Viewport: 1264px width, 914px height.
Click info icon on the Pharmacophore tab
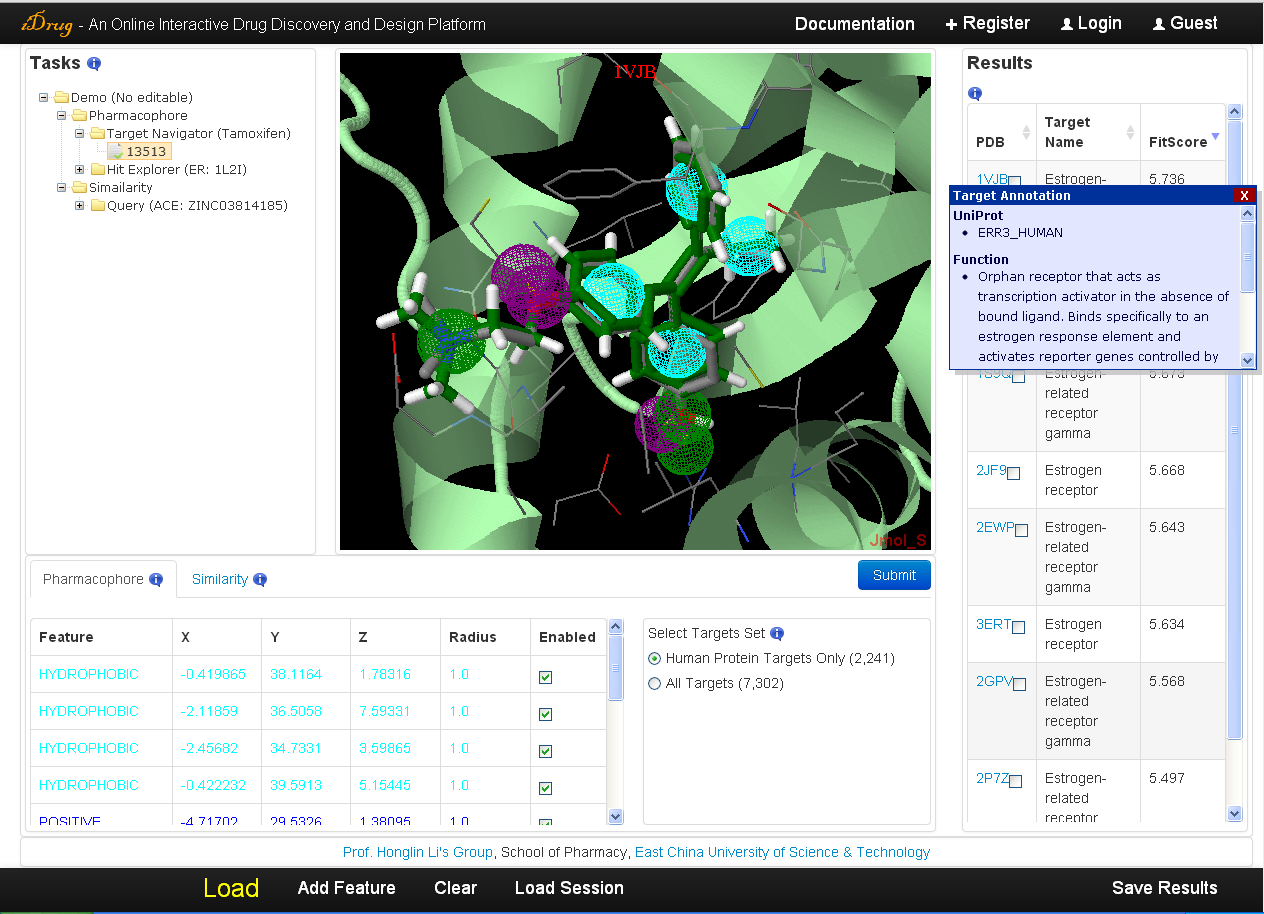click(156, 579)
